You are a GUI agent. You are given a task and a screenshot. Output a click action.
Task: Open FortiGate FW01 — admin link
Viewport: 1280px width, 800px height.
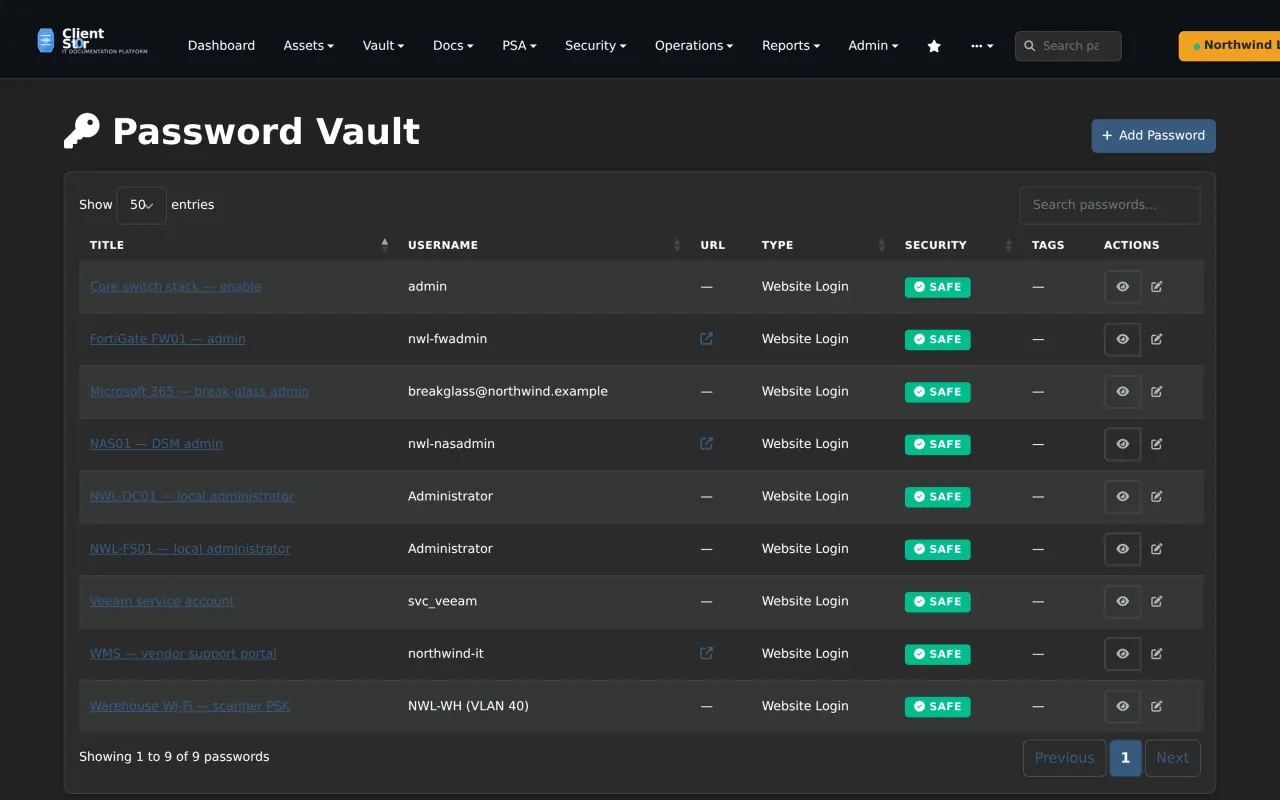pyautogui.click(x=168, y=339)
